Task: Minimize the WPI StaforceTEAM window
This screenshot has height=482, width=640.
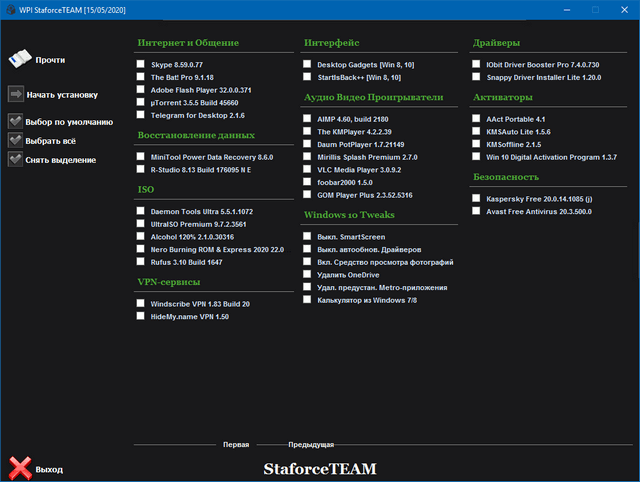Action: (567, 10)
